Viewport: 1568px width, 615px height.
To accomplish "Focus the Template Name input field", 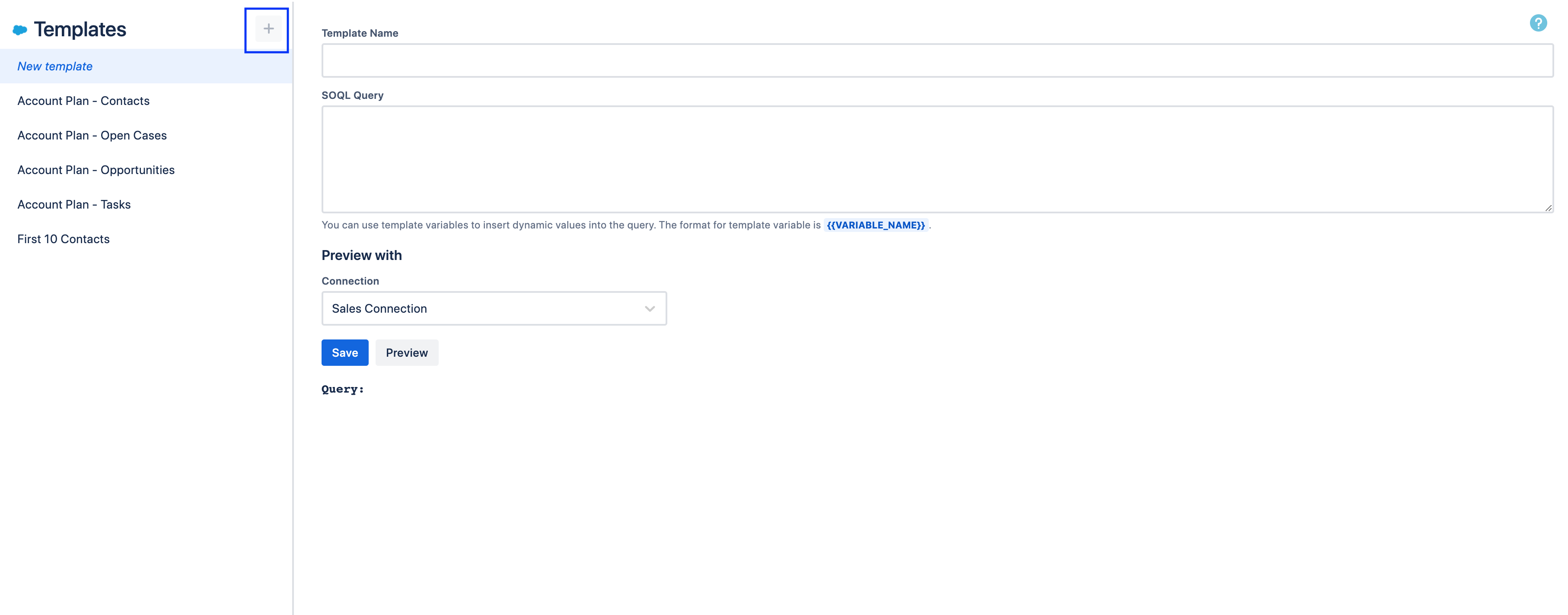I will [x=937, y=60].
